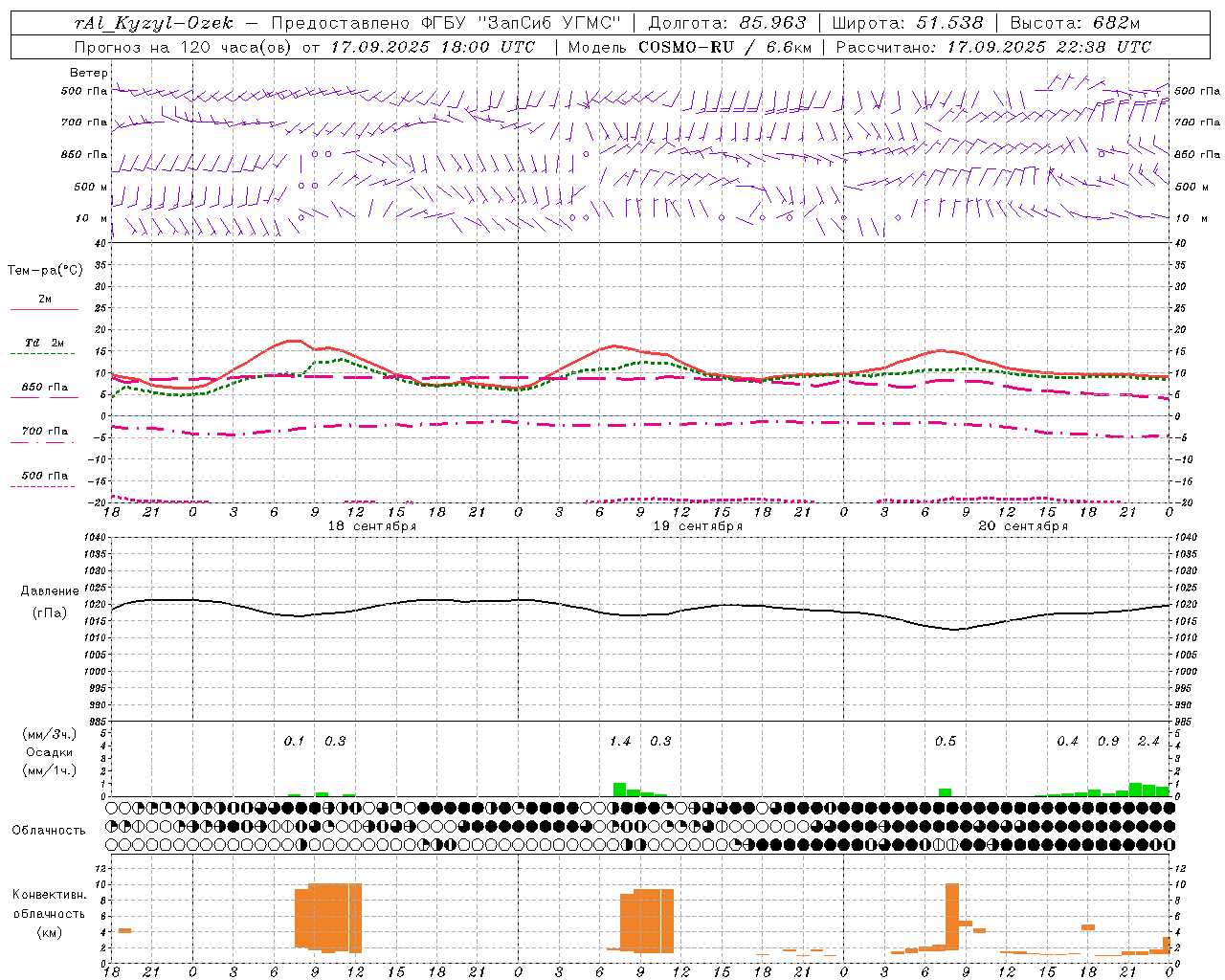1225x980 pixels.
Task: Click the station name rAl_Kyzyl-Ozek in the header
Action: click(x=154, y=23)
